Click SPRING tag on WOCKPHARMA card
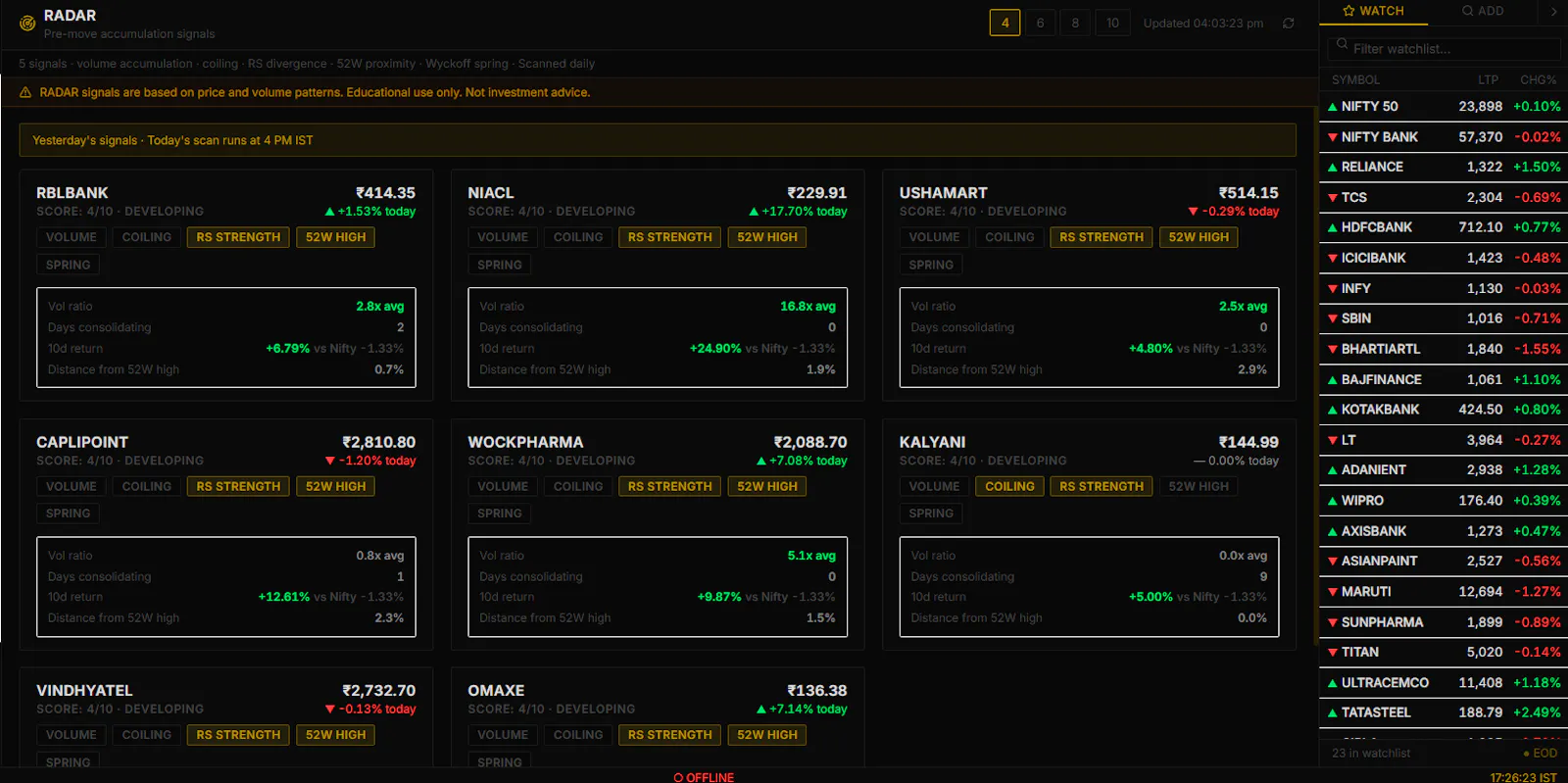This screenshot has height=783, width=1568. (x=500, y=514)
